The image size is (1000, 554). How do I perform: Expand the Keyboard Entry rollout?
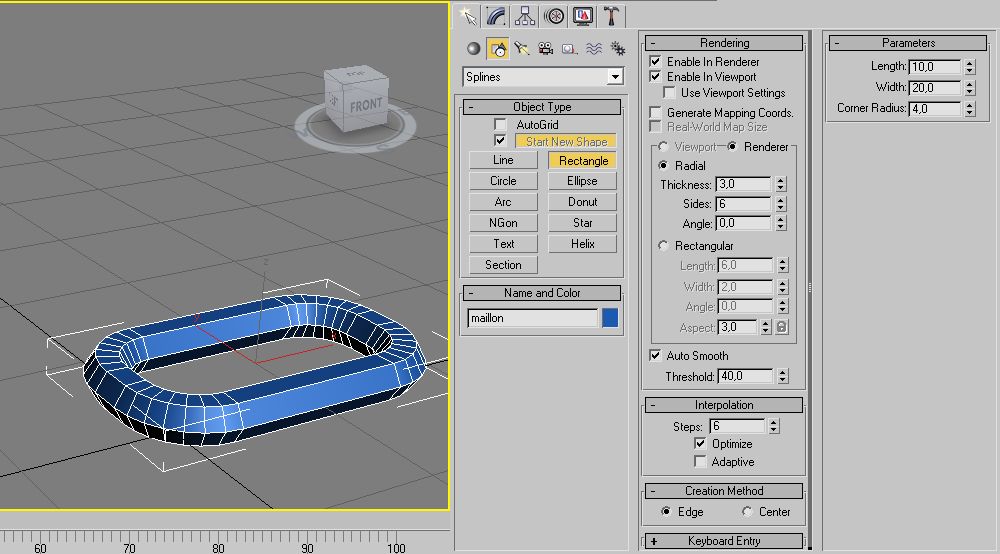[x=723, y=541]
